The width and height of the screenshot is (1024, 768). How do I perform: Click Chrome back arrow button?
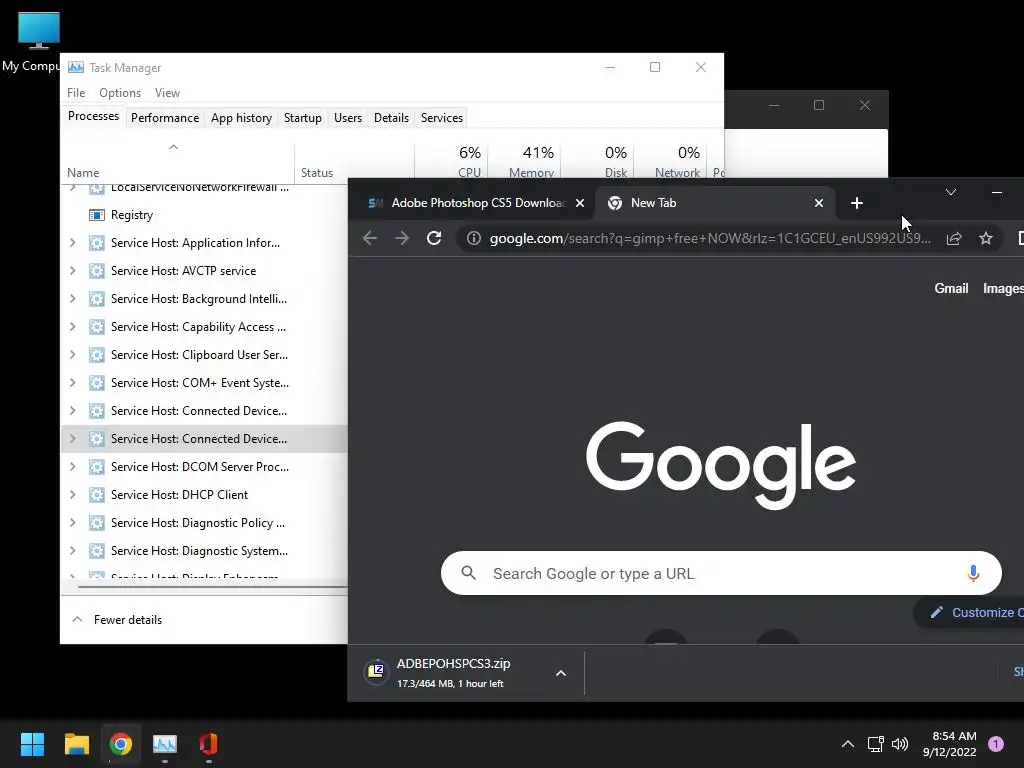370,238
